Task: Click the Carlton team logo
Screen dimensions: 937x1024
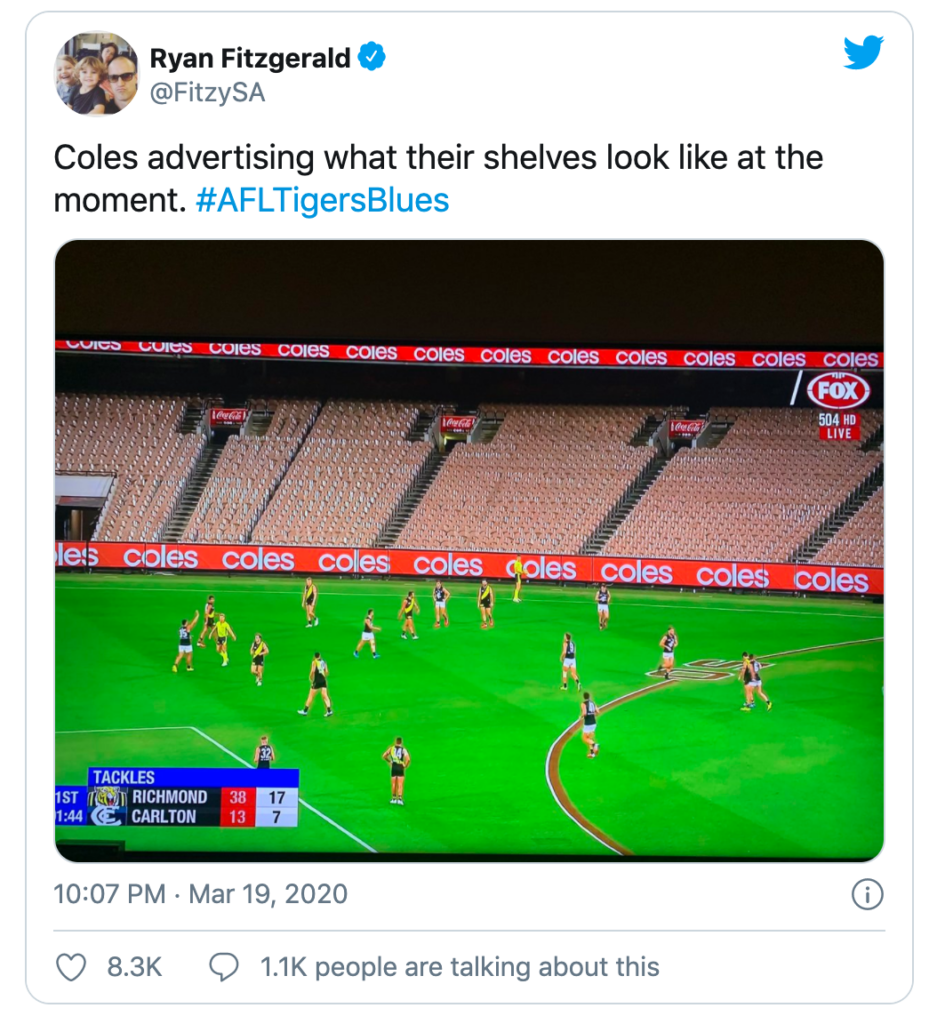Action: pos(105,816)
